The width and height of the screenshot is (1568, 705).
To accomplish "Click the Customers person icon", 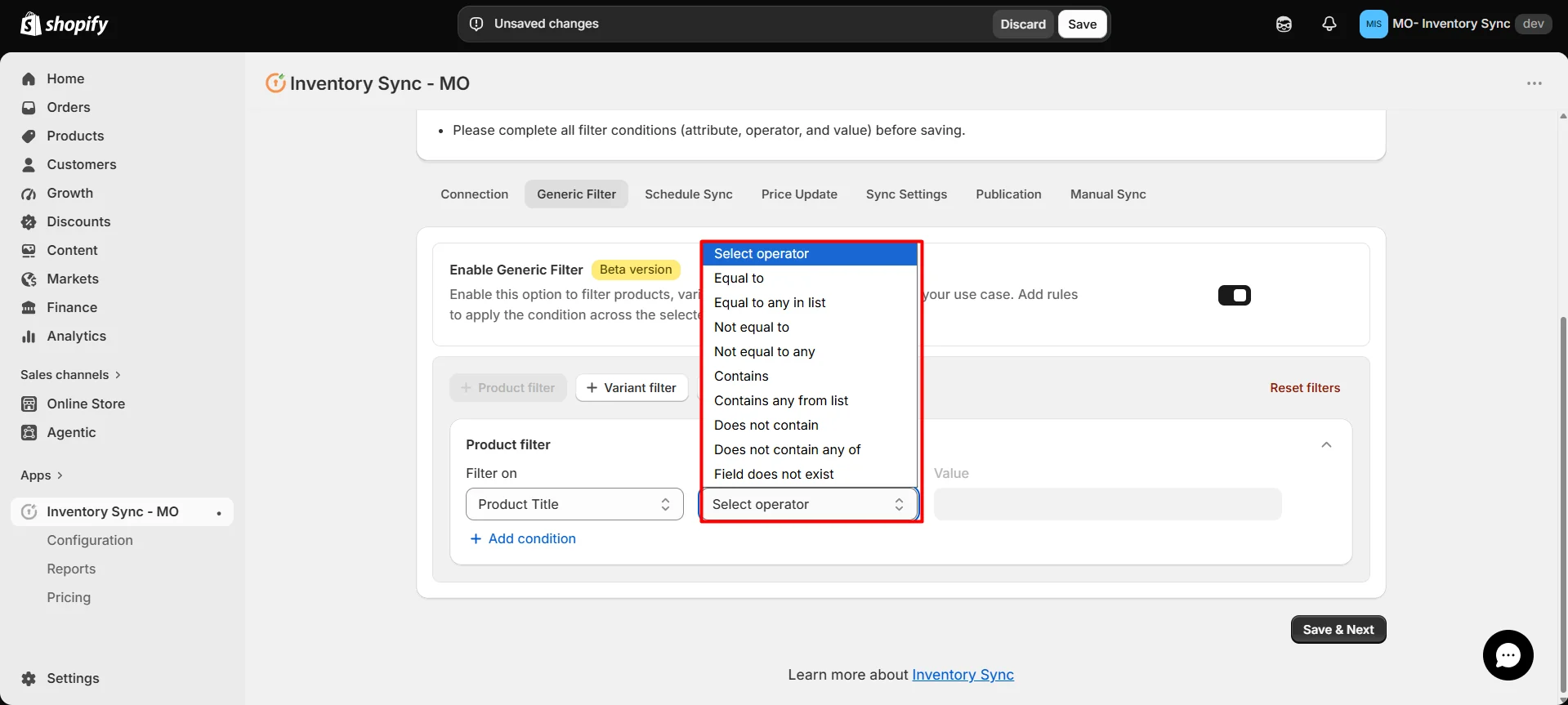I will (29, 164).
